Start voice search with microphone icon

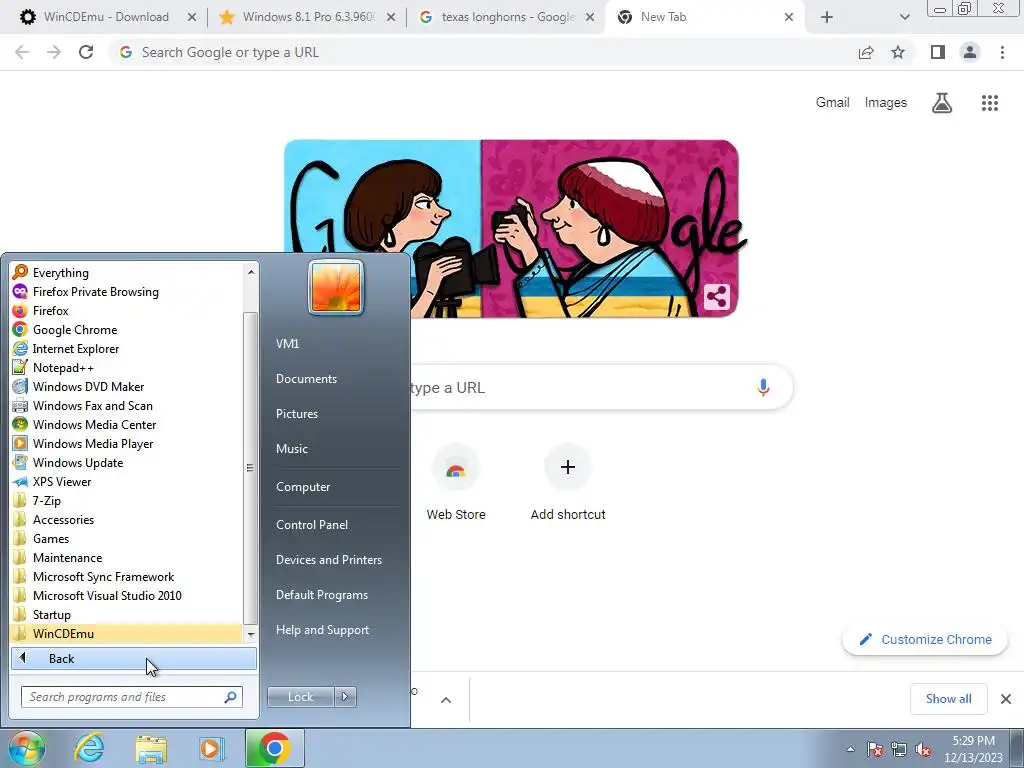point(763,387)
